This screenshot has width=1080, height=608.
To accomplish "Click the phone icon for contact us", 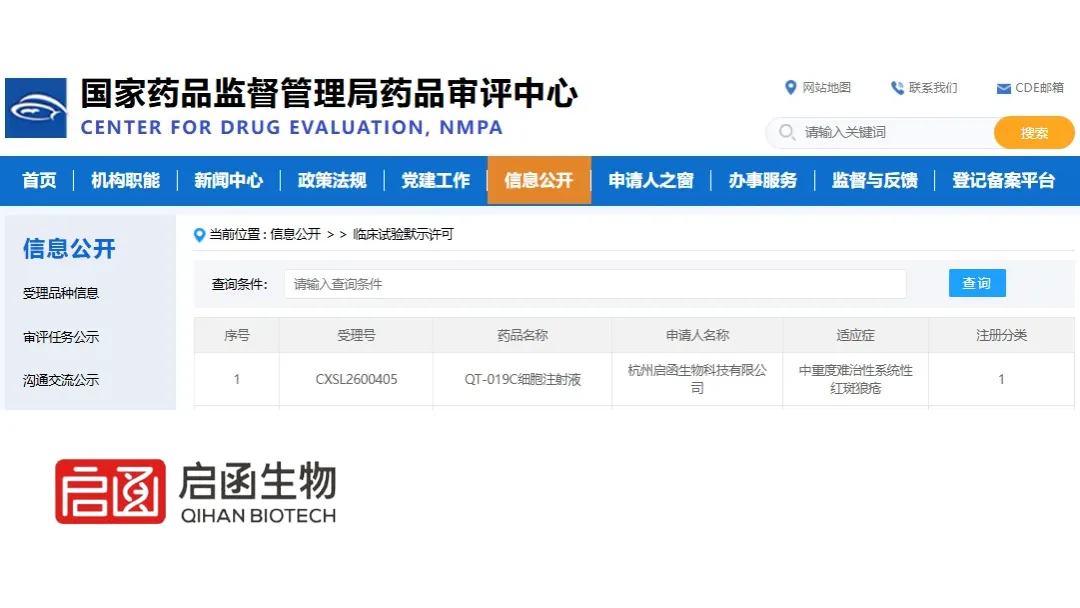I will tap(897, 88).
